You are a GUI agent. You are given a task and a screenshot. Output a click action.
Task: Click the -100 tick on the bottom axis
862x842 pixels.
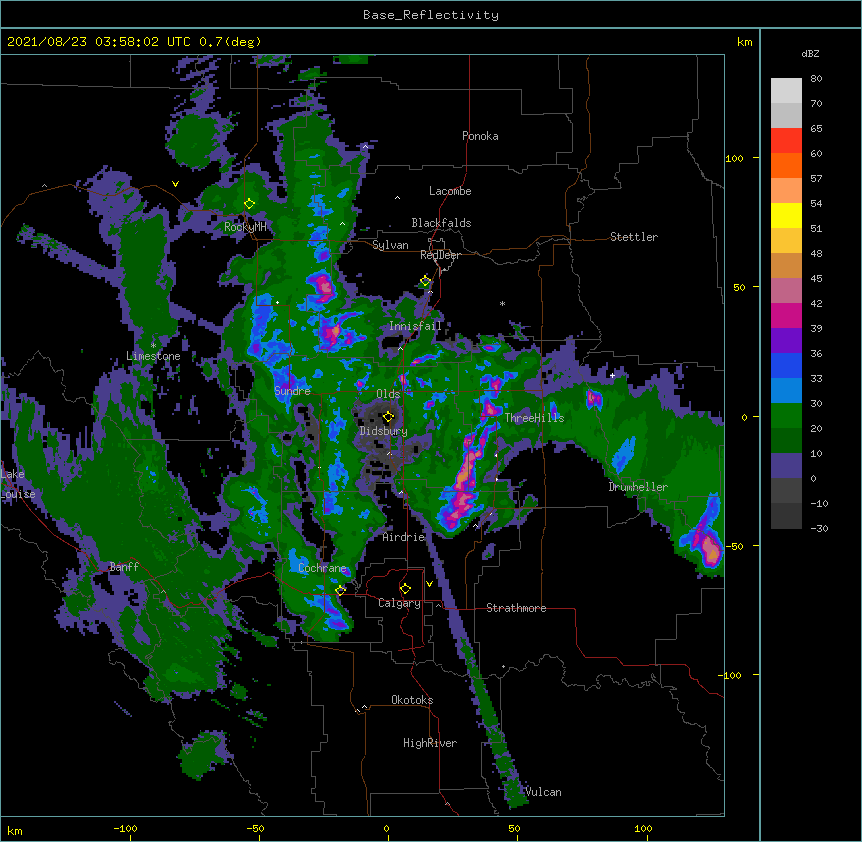(126, 829)
